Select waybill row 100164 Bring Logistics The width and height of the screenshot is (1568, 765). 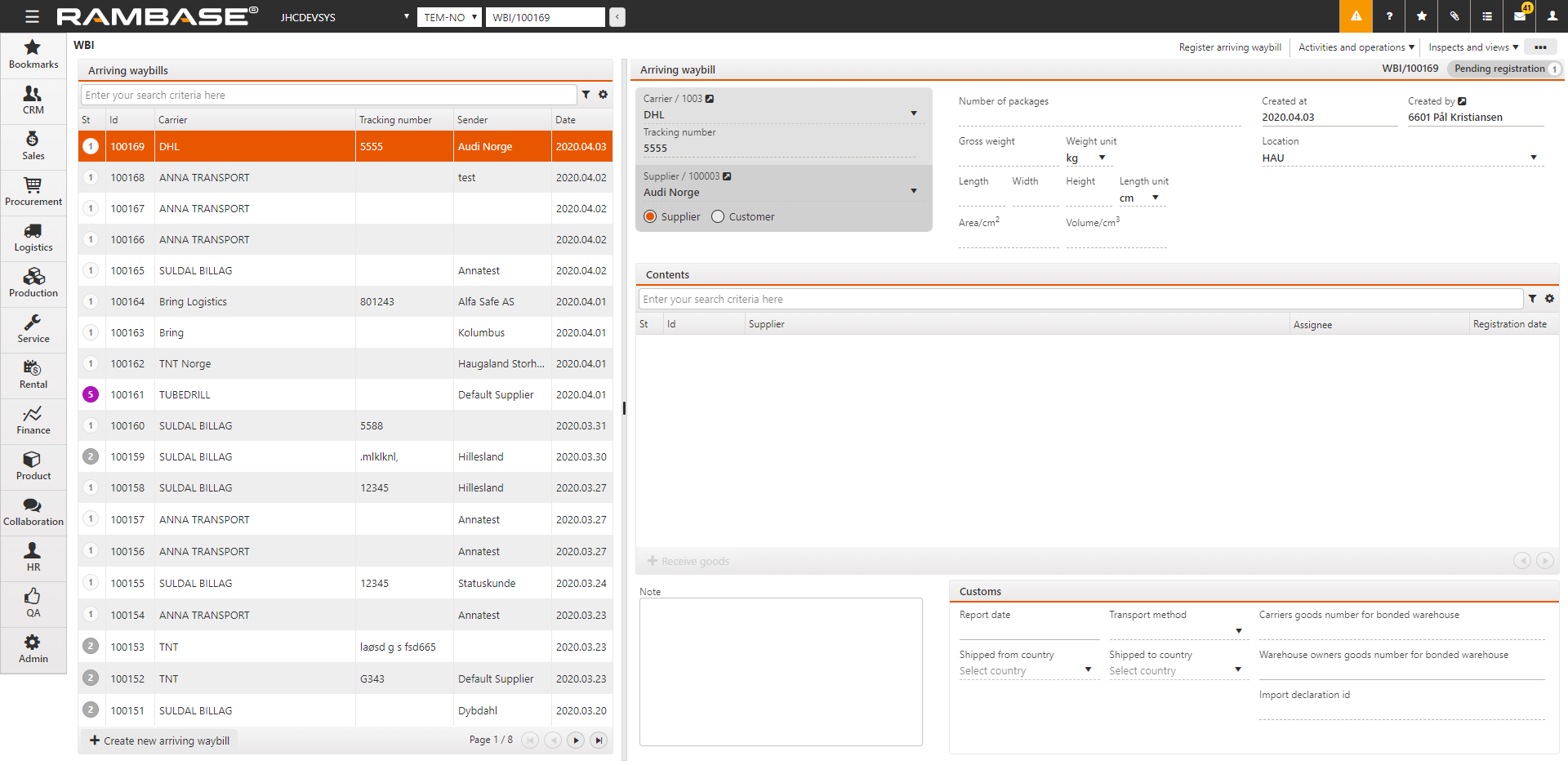345,301
